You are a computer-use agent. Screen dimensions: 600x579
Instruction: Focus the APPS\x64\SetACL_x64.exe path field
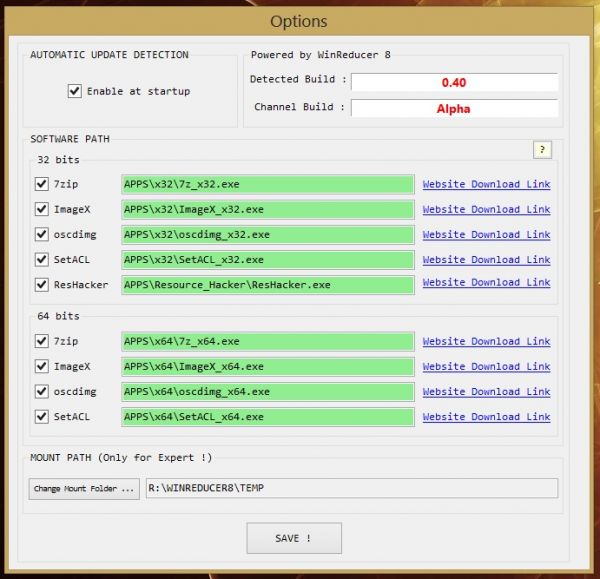(268, 417)
